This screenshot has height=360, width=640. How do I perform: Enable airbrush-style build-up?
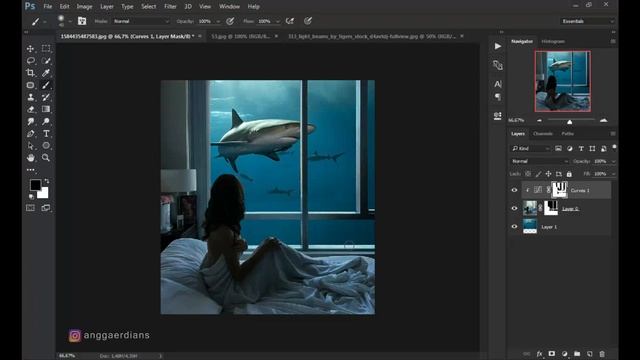(x=290, y=21)
